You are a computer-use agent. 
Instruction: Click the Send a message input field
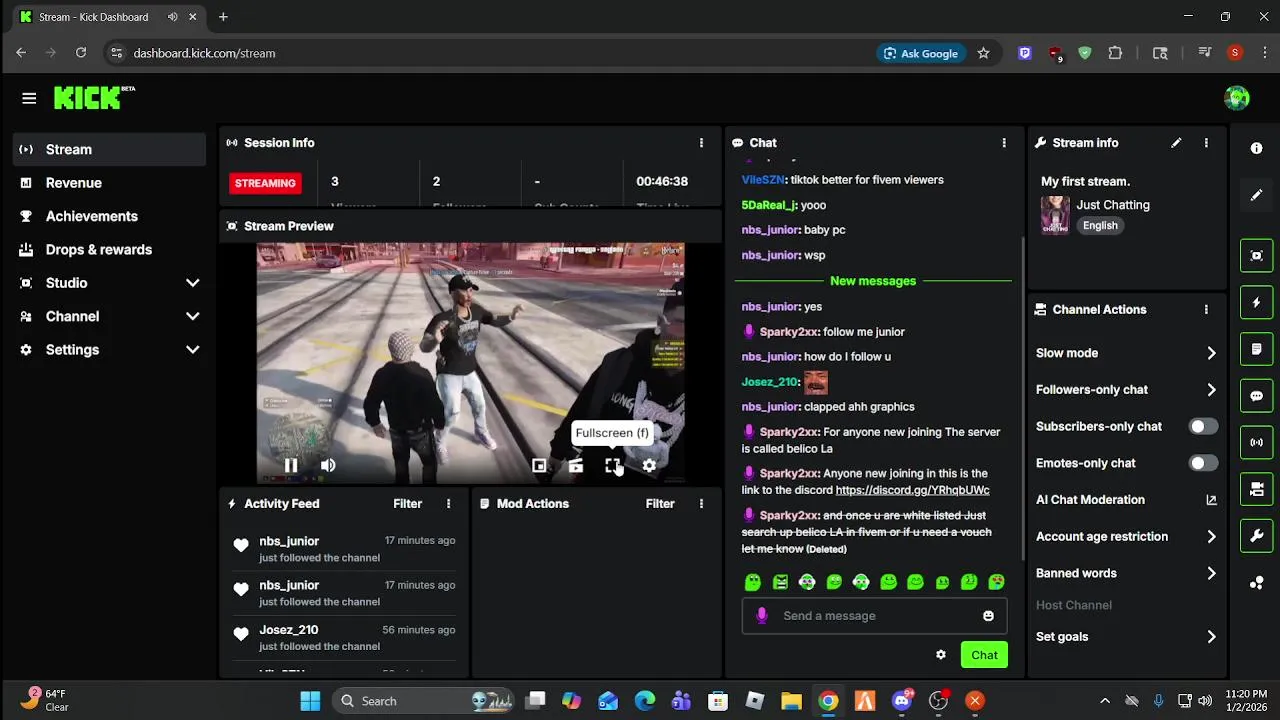point(875,616)
